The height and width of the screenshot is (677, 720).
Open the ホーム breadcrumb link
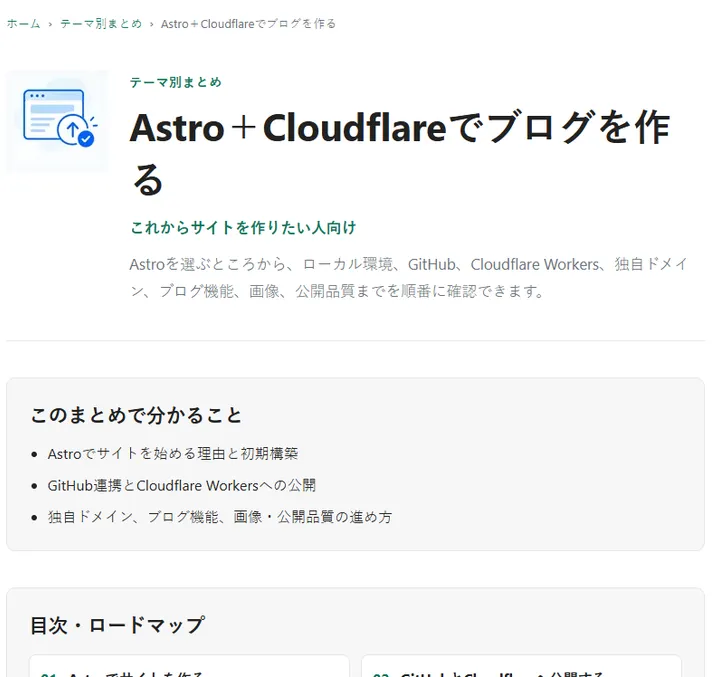[x=23, y=24]
